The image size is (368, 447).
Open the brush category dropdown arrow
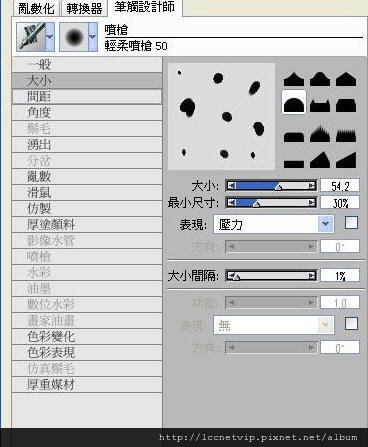tap(50, 37)
